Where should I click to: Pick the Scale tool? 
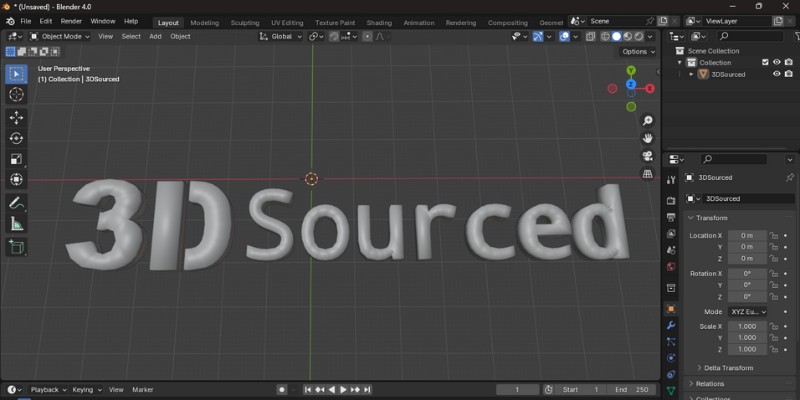point(16,159)
